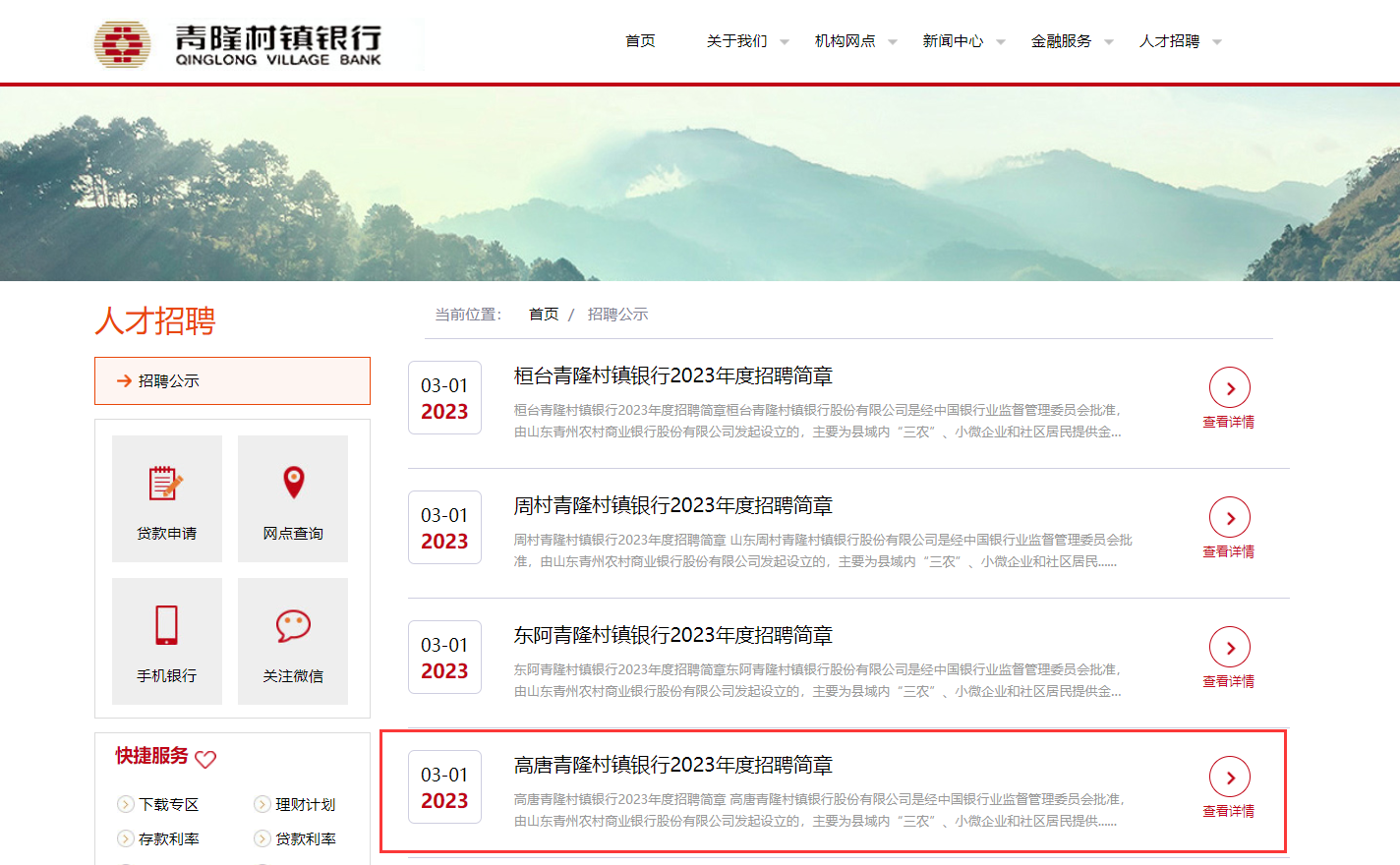Click the heart icon beside 快捷服务
This screenshot has width=1400, height=865.
(205, 759)
